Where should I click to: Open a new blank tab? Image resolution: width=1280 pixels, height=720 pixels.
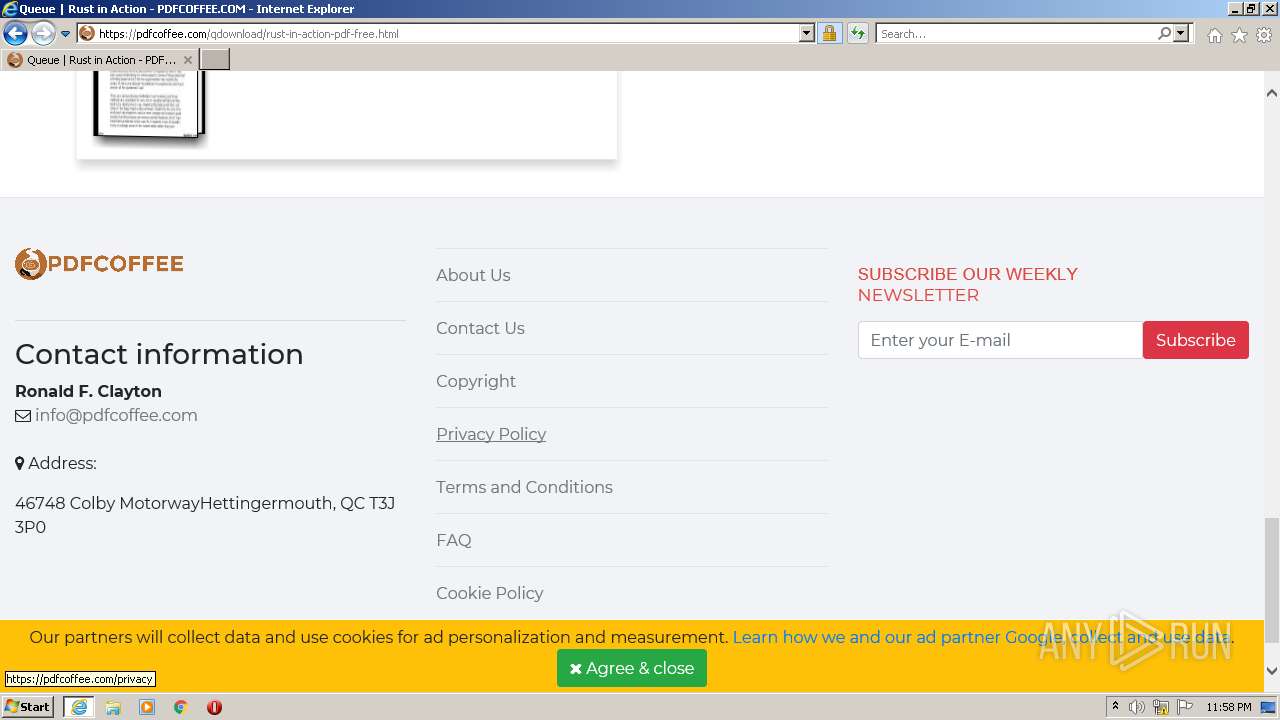pos(215,60)
